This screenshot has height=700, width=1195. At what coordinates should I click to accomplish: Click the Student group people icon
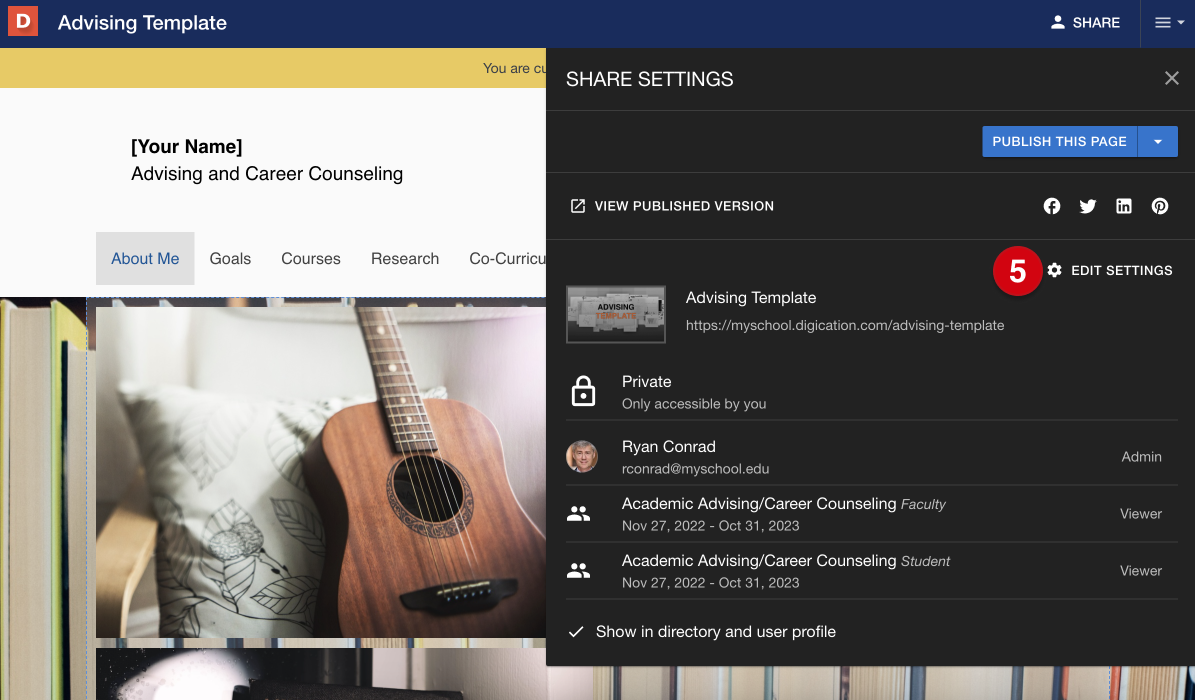(578, 570)
